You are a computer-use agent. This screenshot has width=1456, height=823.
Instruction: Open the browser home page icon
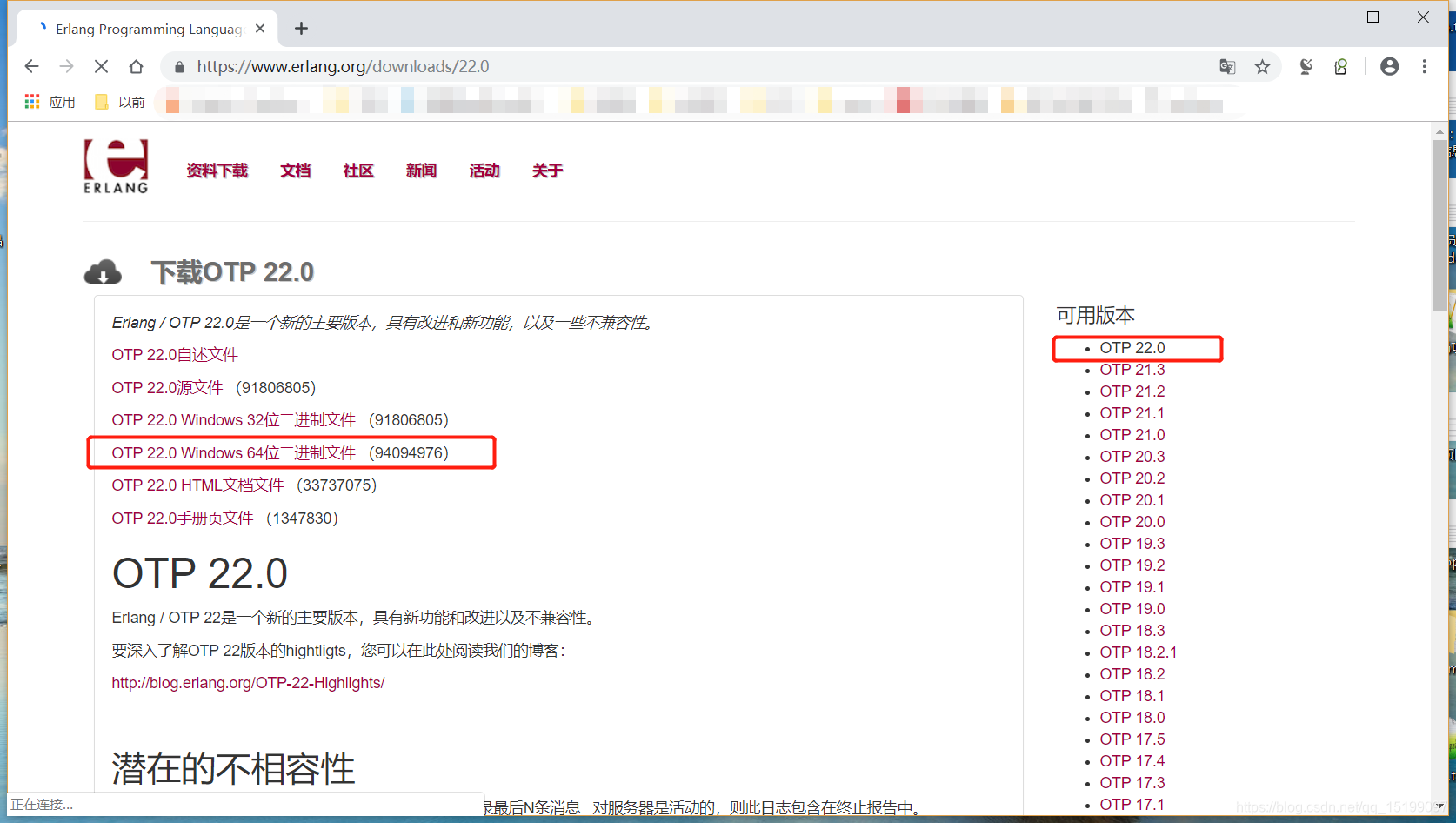click(x=136, y=67)
